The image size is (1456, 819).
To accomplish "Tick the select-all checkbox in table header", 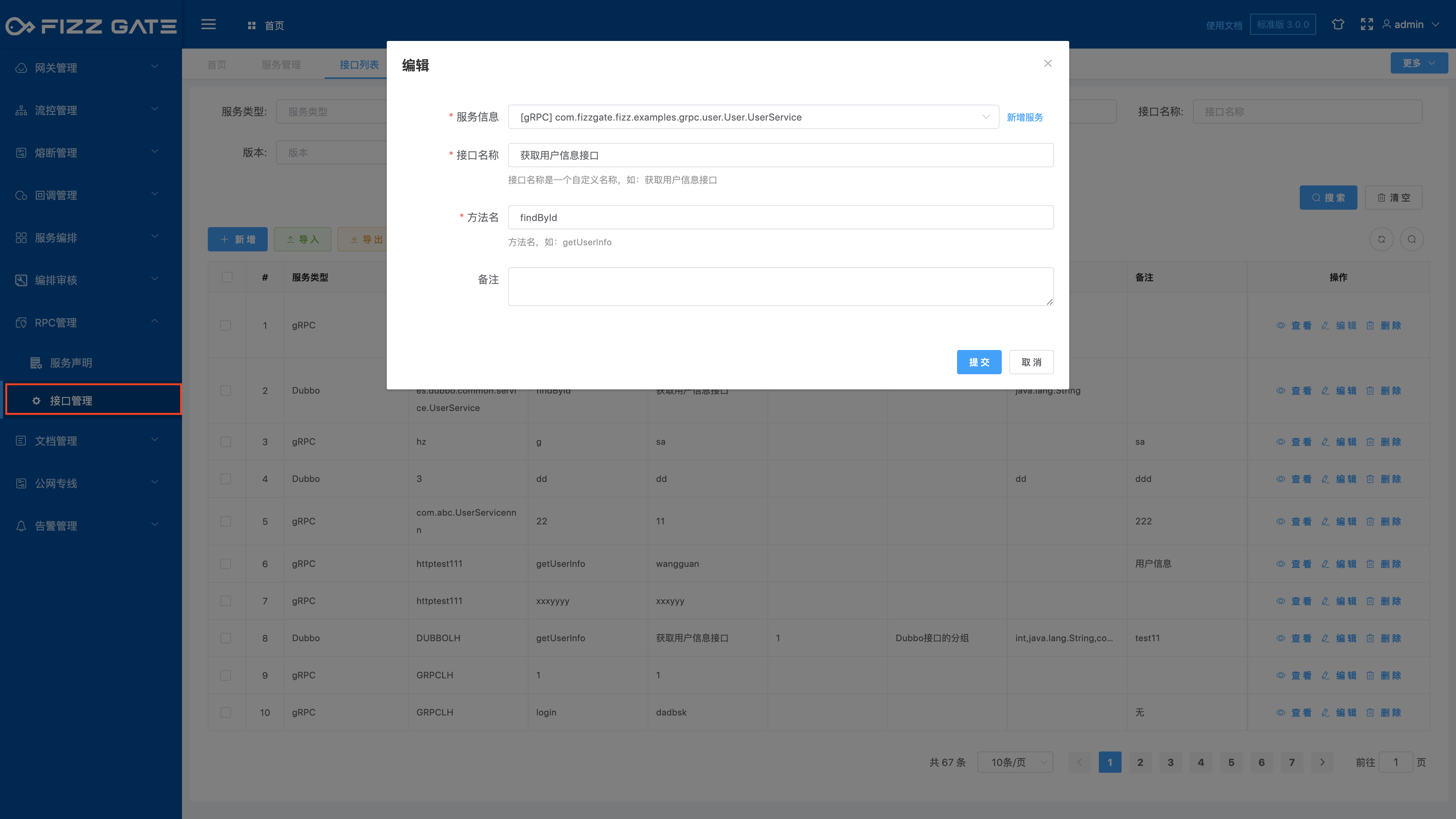I will tap(227, 277).
